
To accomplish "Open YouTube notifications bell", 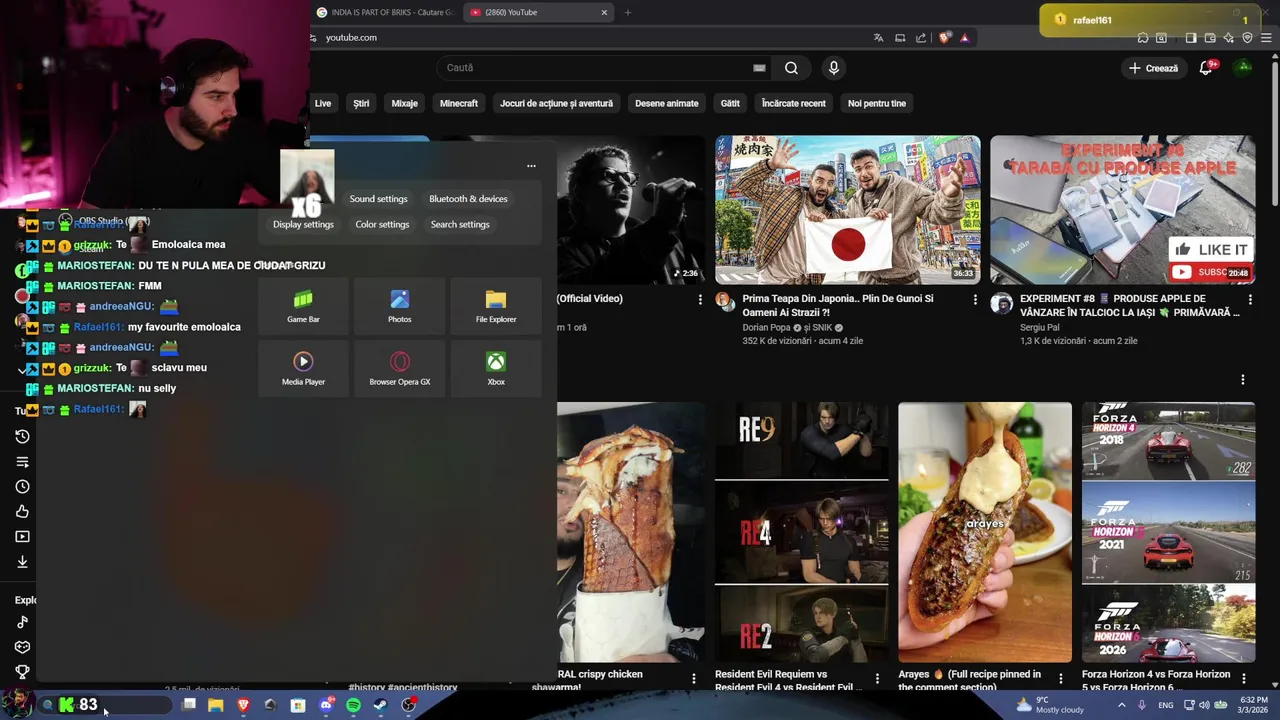I will tap(1206, 68).
